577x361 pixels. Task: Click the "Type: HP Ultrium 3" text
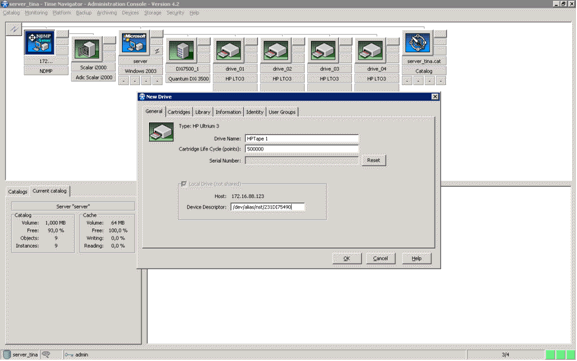point(199,126)
